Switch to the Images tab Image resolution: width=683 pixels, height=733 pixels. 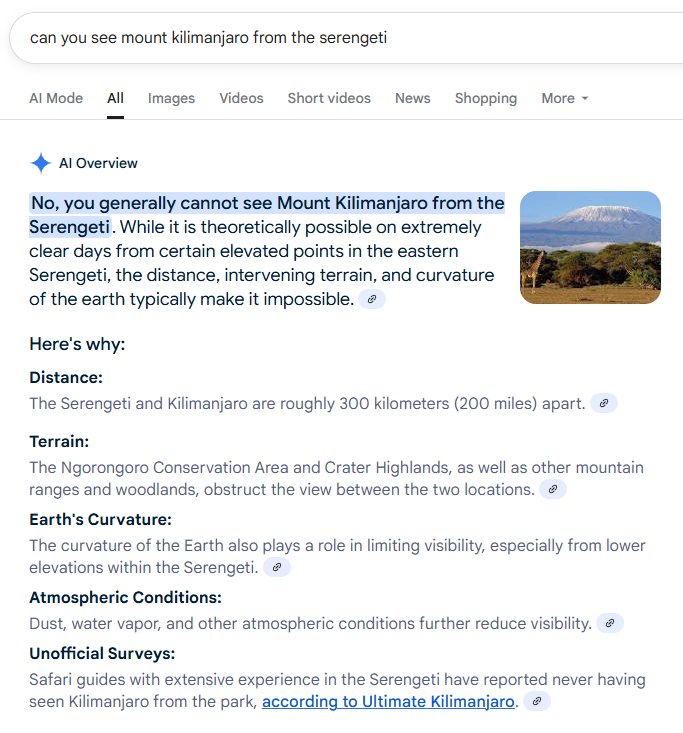[x=171, y=98]
